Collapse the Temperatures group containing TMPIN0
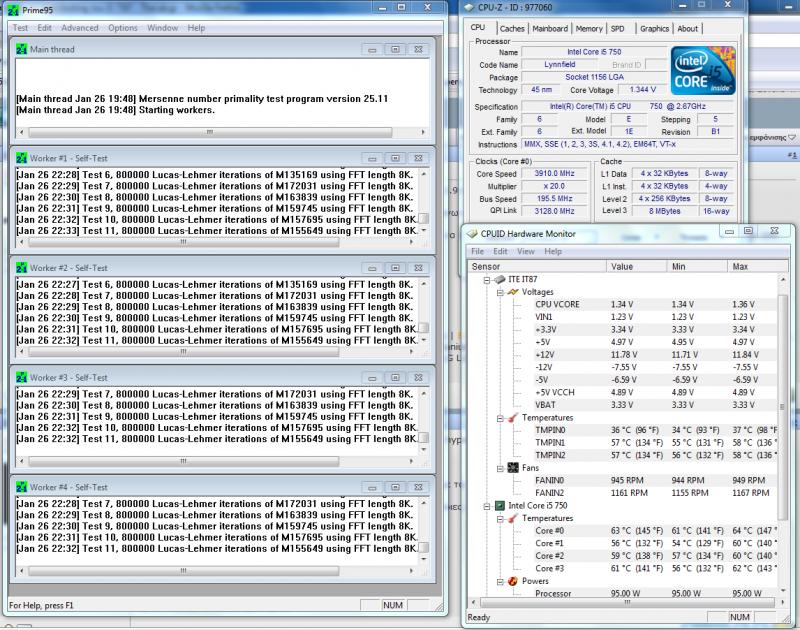 500,418
